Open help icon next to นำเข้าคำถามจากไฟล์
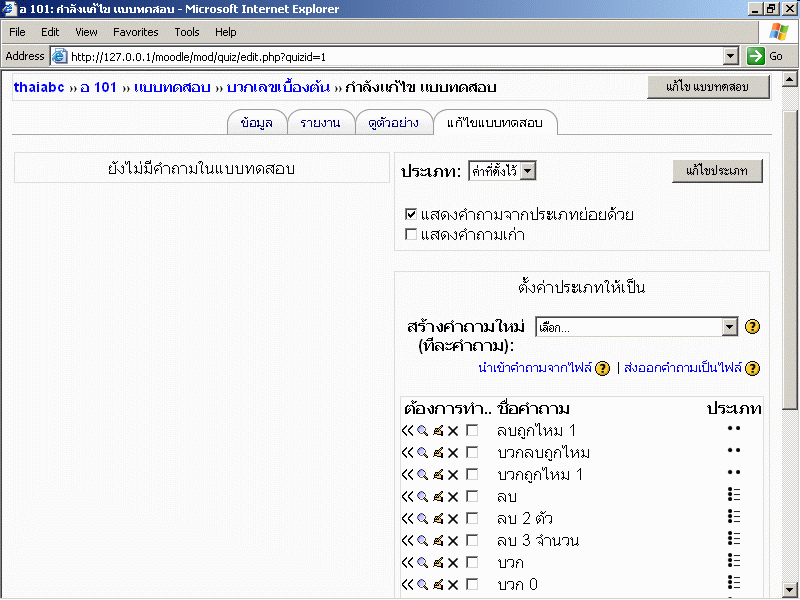The height and width of the screenshot is (600, 800). [x=602, y=368]
